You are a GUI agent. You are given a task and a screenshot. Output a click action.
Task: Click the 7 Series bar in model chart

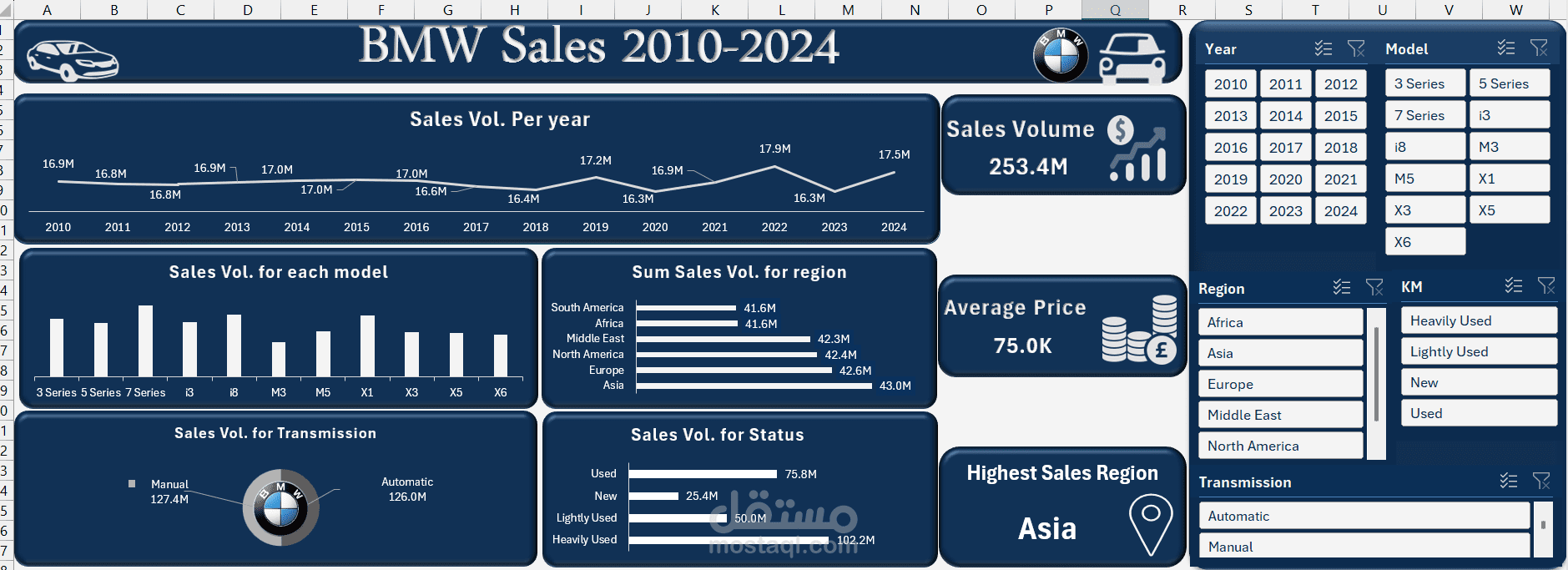(145, 340)
